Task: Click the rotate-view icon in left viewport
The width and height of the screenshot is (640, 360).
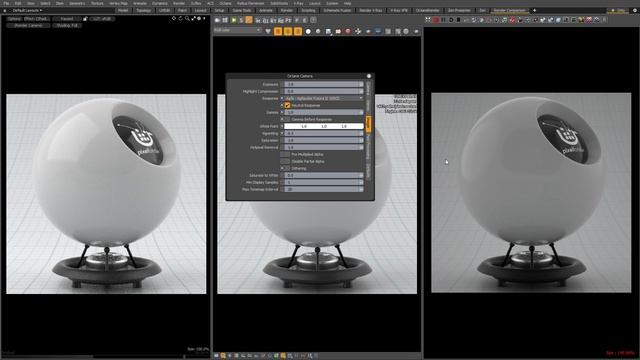Action: pyautogui.click(x=180, y=18)
